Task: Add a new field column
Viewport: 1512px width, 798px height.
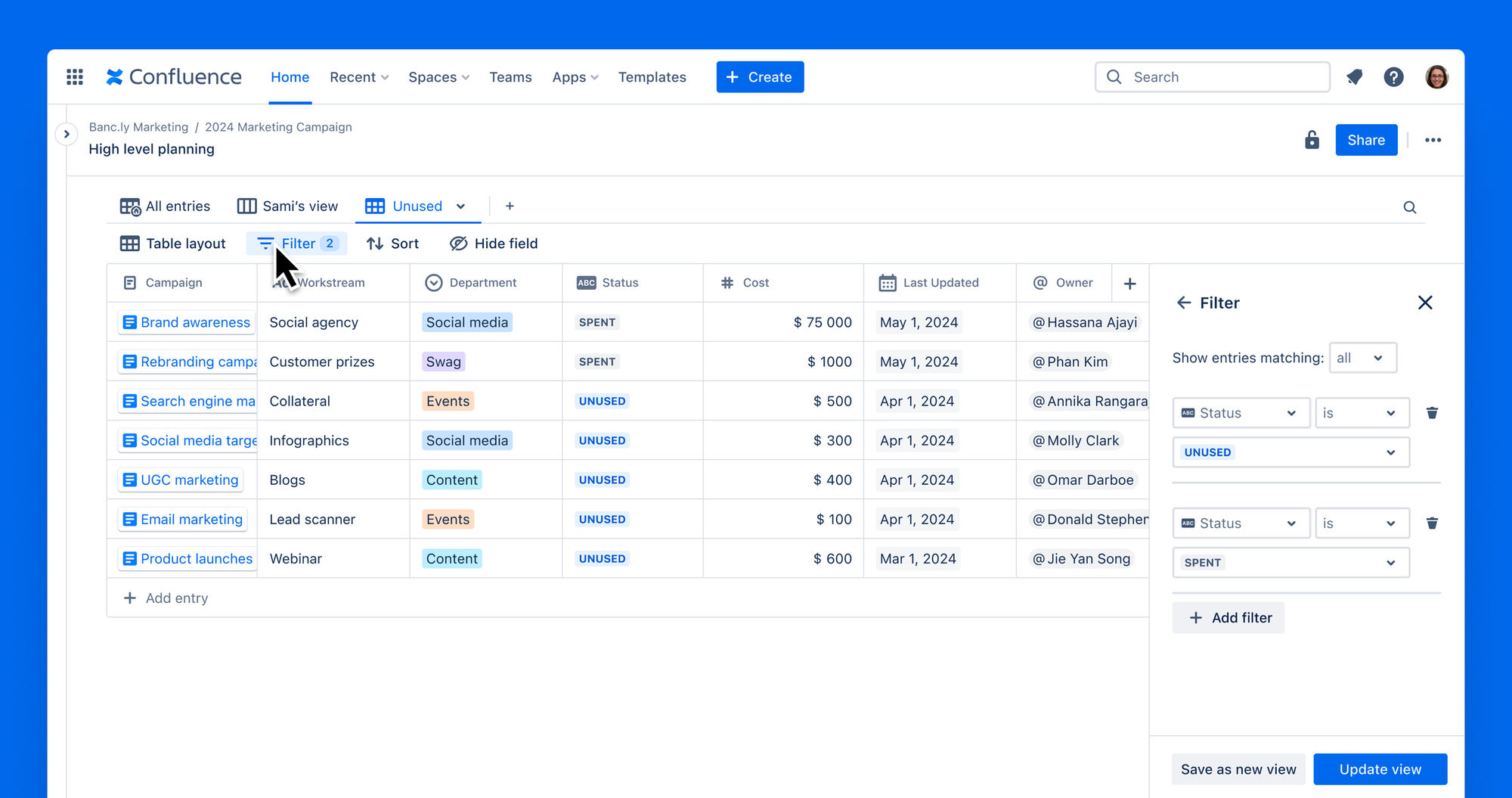Action: tap(1130, 284)
